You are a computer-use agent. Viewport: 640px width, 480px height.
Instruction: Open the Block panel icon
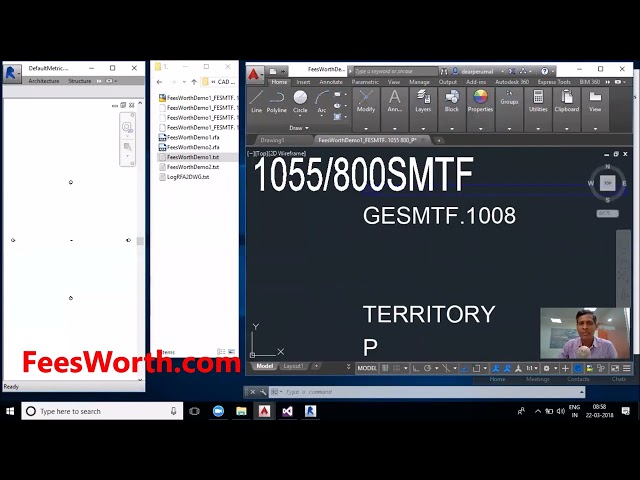point(451,101)
